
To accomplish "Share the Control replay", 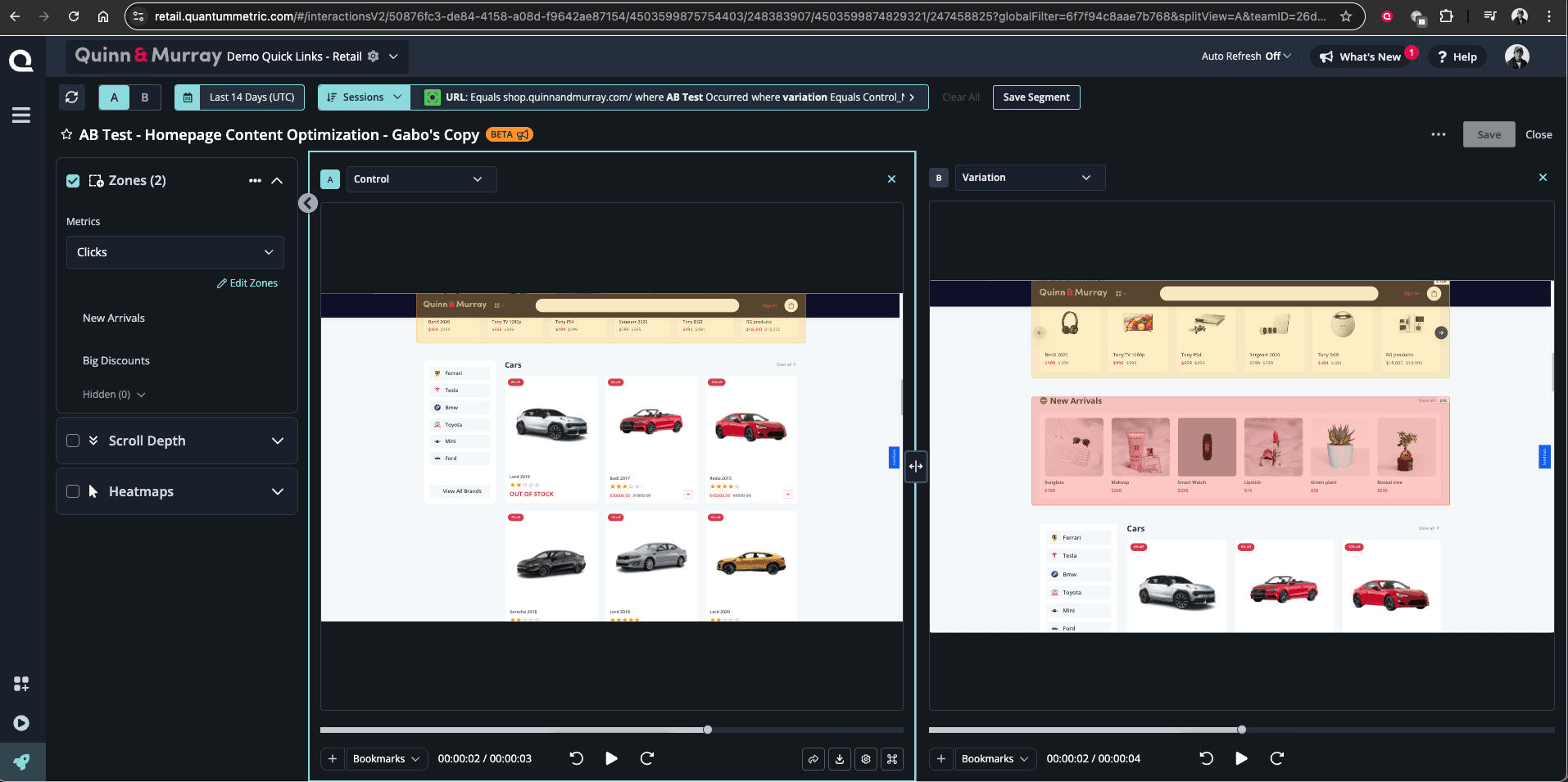I will (813, 759).
